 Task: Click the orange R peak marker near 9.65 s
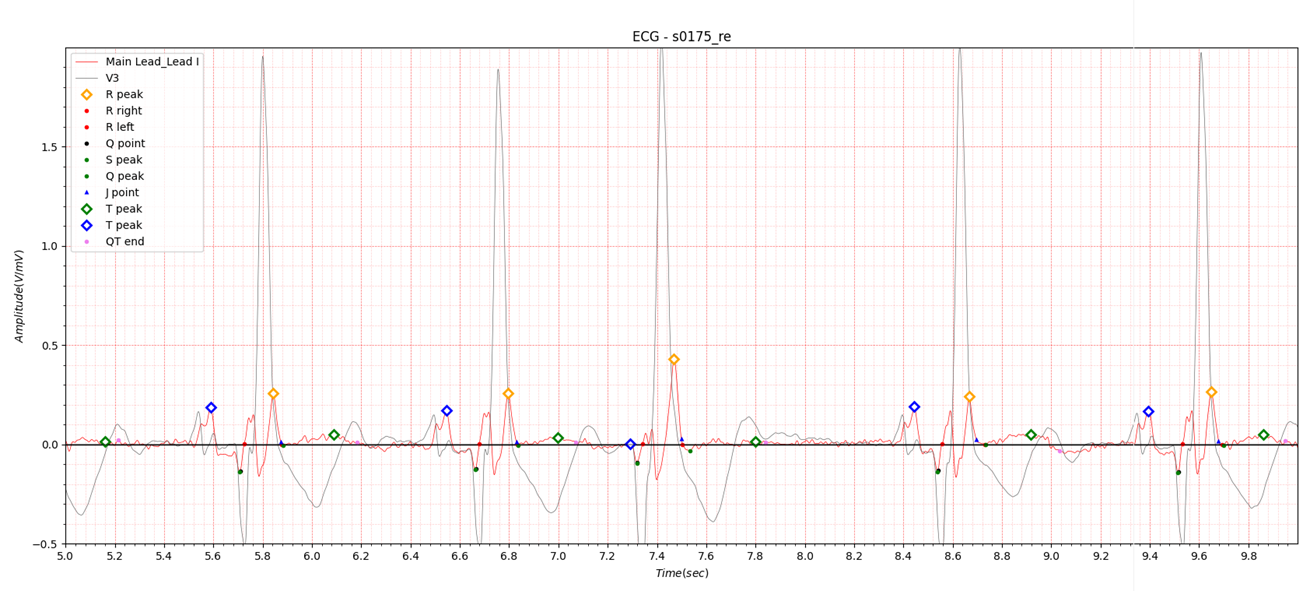point(1211,393)
